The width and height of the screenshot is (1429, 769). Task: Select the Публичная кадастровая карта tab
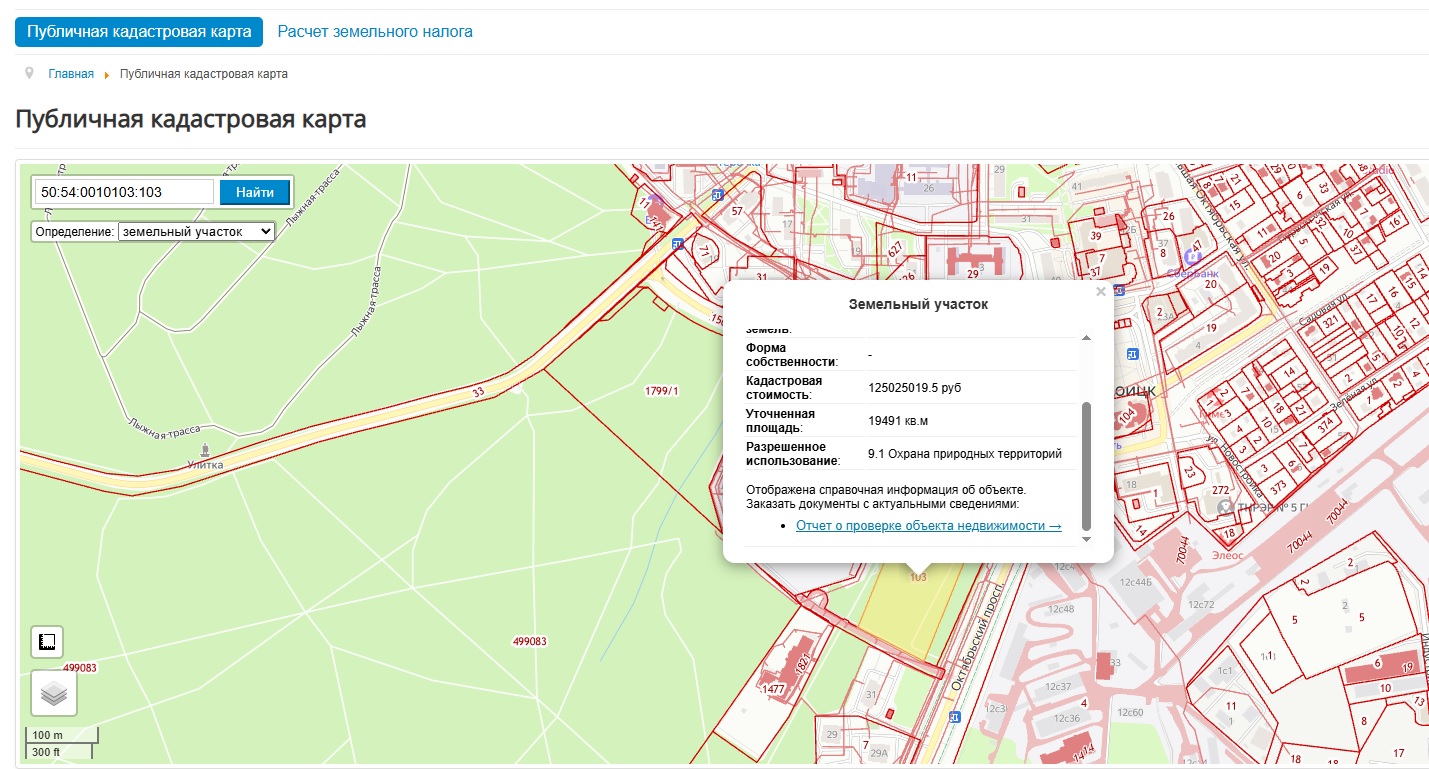(139, 32)
